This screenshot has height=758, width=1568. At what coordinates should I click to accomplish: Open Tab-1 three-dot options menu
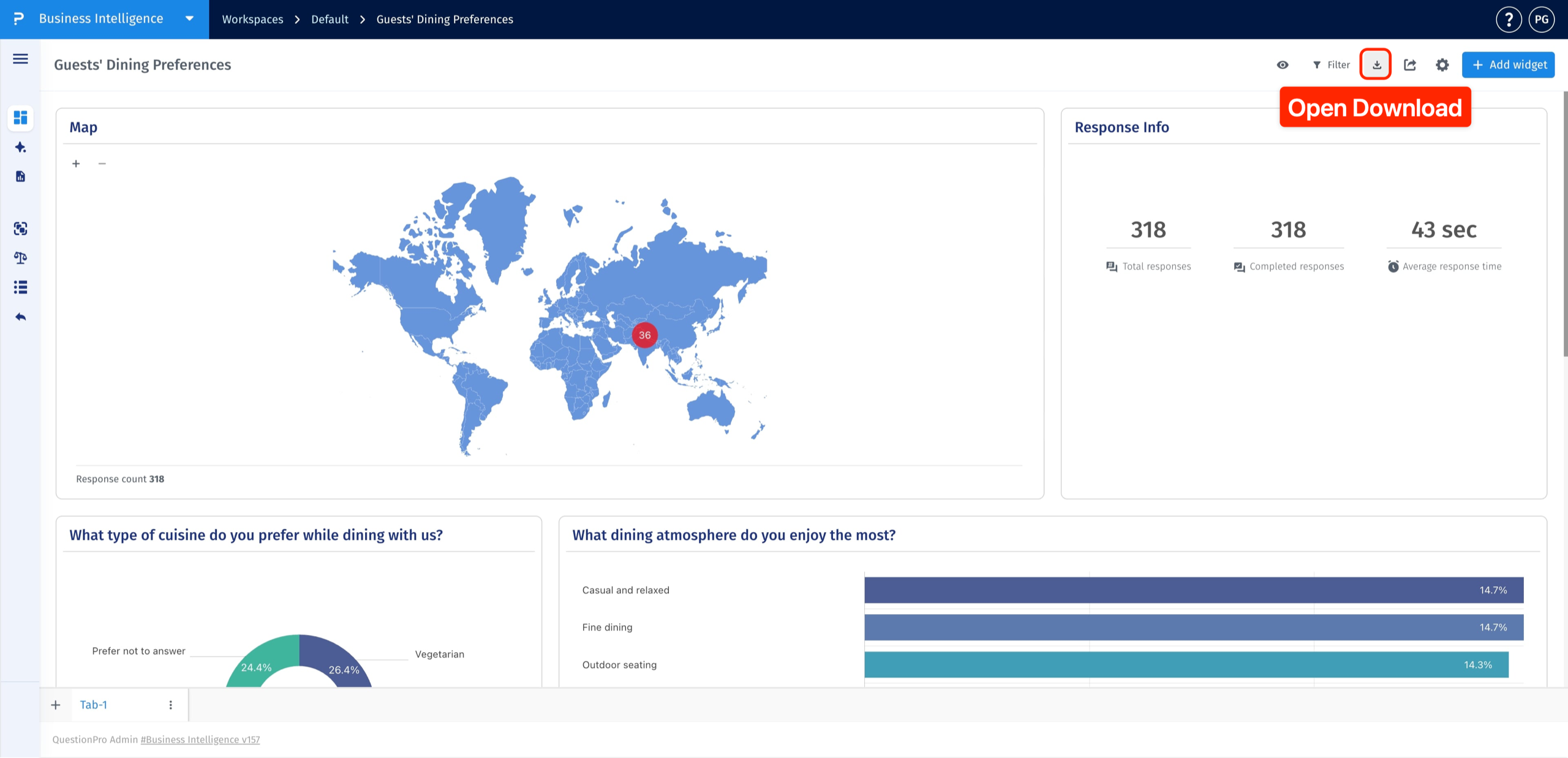pos(171,705)
